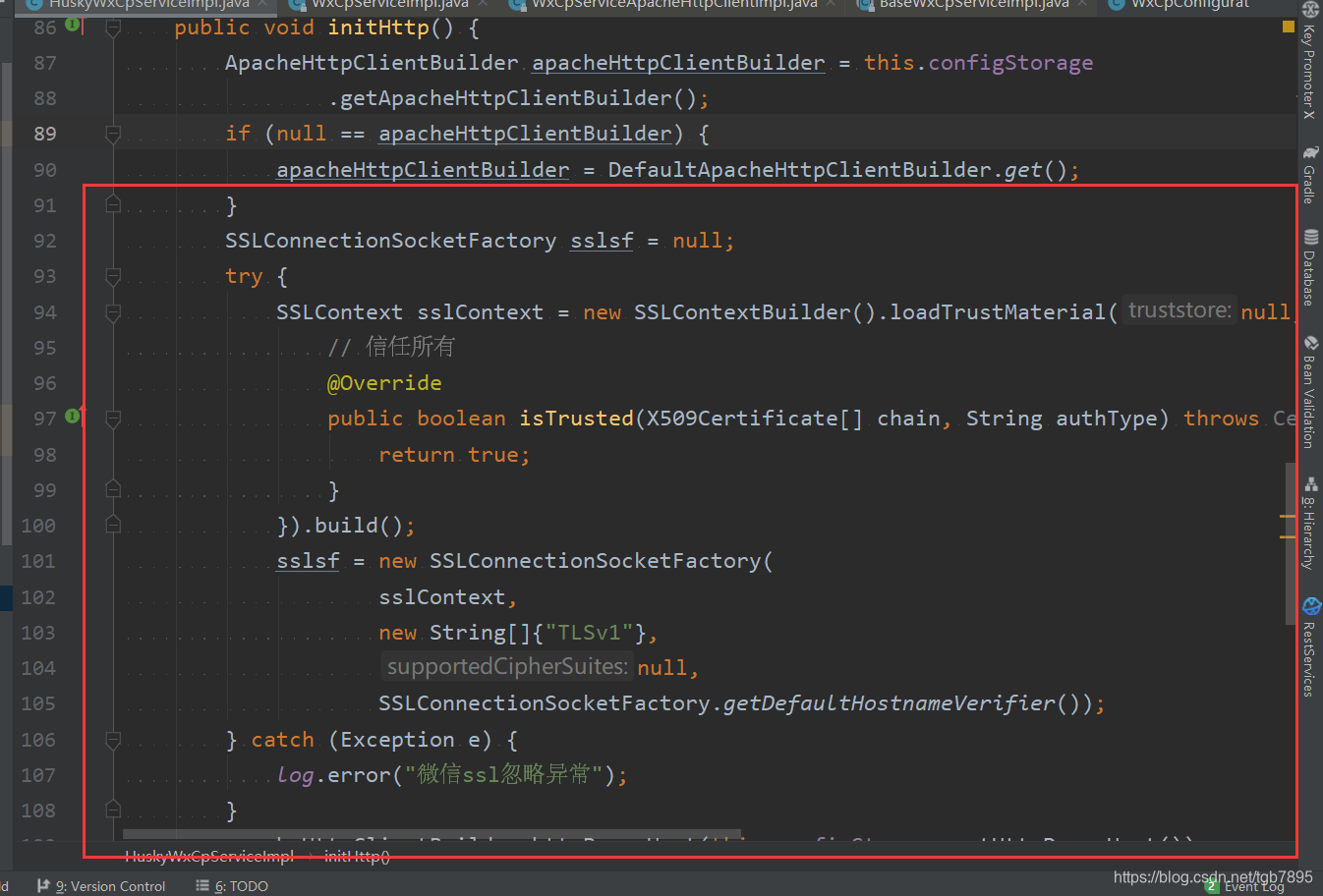Click DefaultApacheHttpClientBuilder on line 90
Screen dimensions: 1323x896
click(799, 170)
